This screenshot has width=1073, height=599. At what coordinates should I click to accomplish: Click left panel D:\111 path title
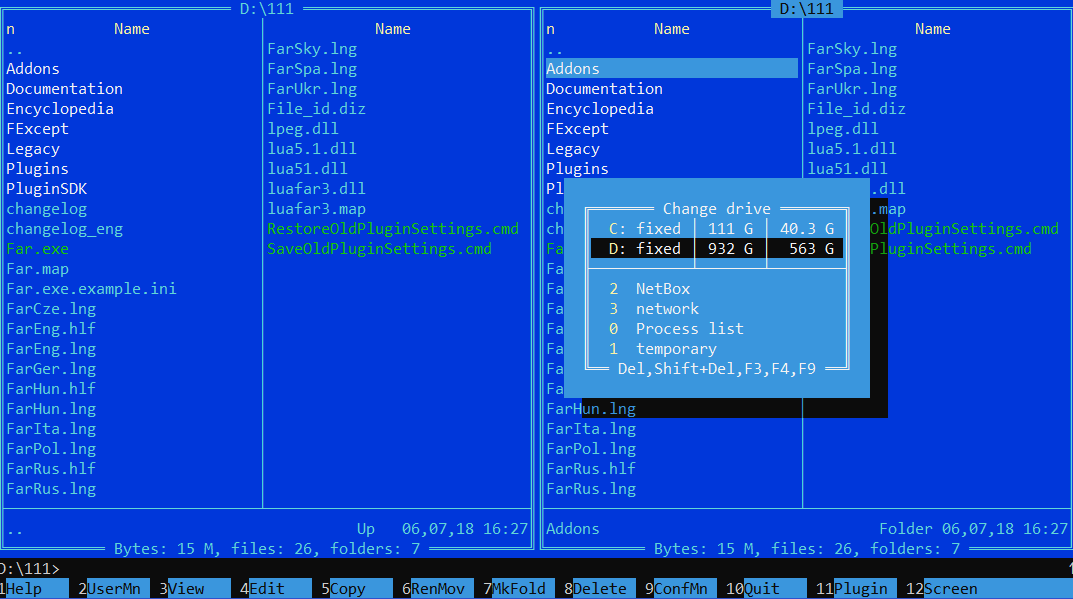[x=267, y=9]
